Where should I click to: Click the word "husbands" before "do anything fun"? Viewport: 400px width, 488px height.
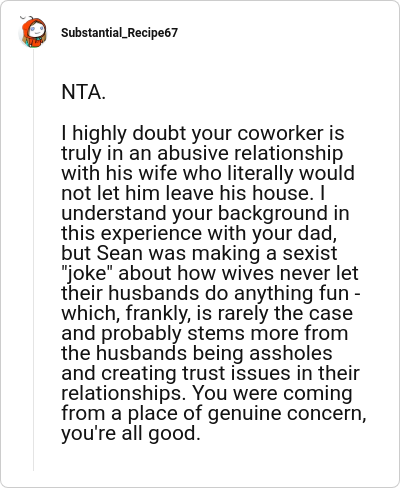coord(154,293)
